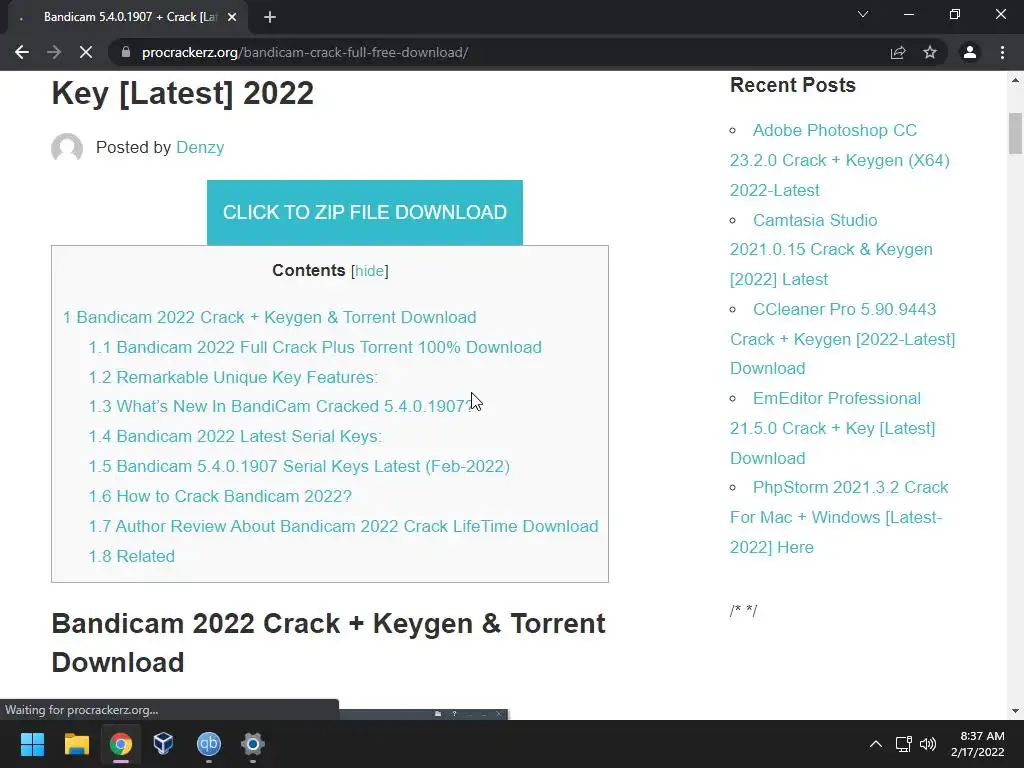This screenshot has height=768, width=1024.
Task: Open the clock and date panel
Action: 978,744
